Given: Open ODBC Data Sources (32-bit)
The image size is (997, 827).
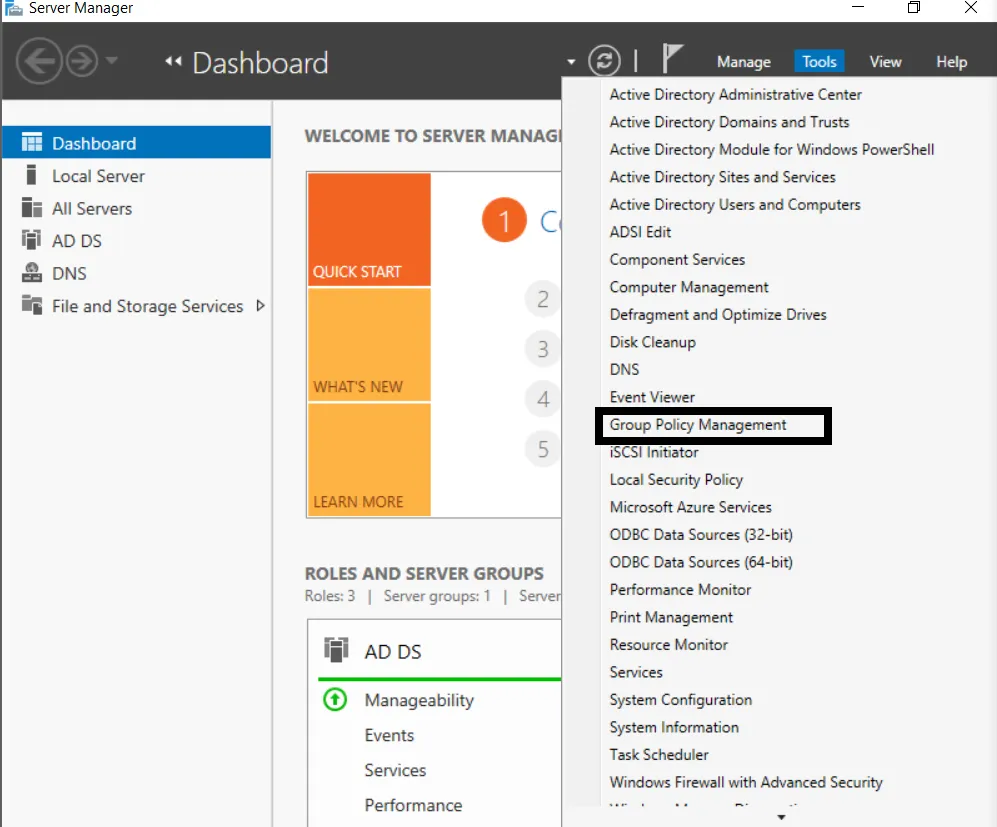Looking at the screenshot, I should pos(701,535).
